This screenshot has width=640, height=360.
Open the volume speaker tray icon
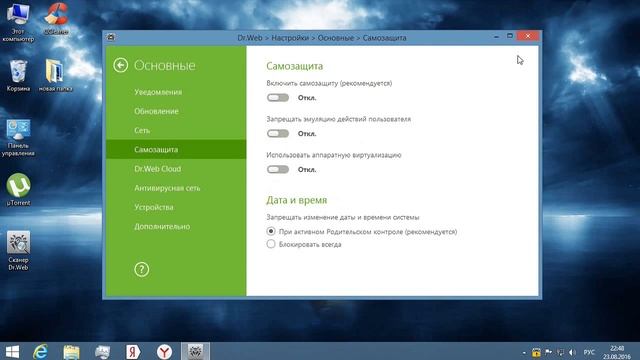tap(572, 352)
